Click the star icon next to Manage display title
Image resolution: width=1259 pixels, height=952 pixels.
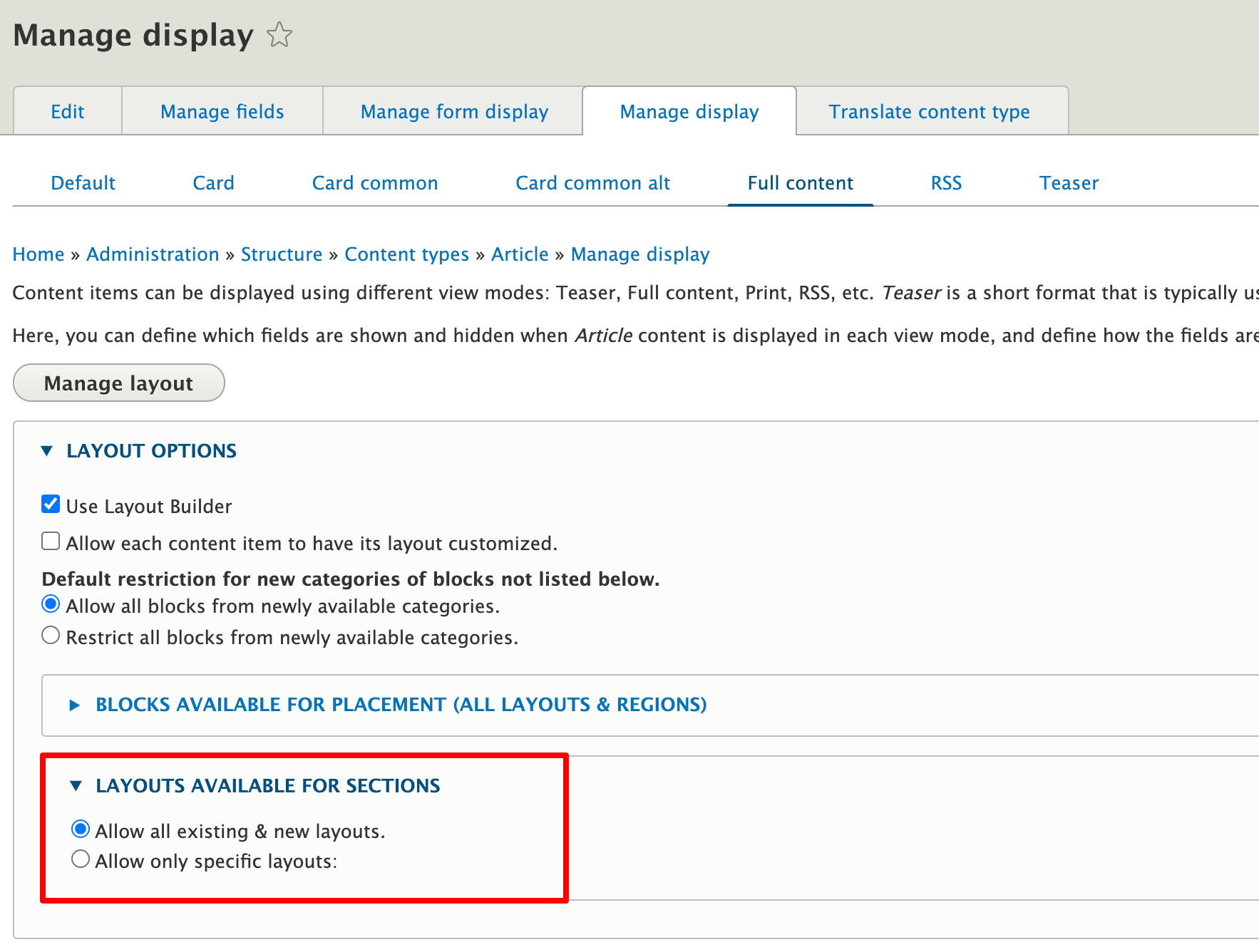(x=279, y=35)
